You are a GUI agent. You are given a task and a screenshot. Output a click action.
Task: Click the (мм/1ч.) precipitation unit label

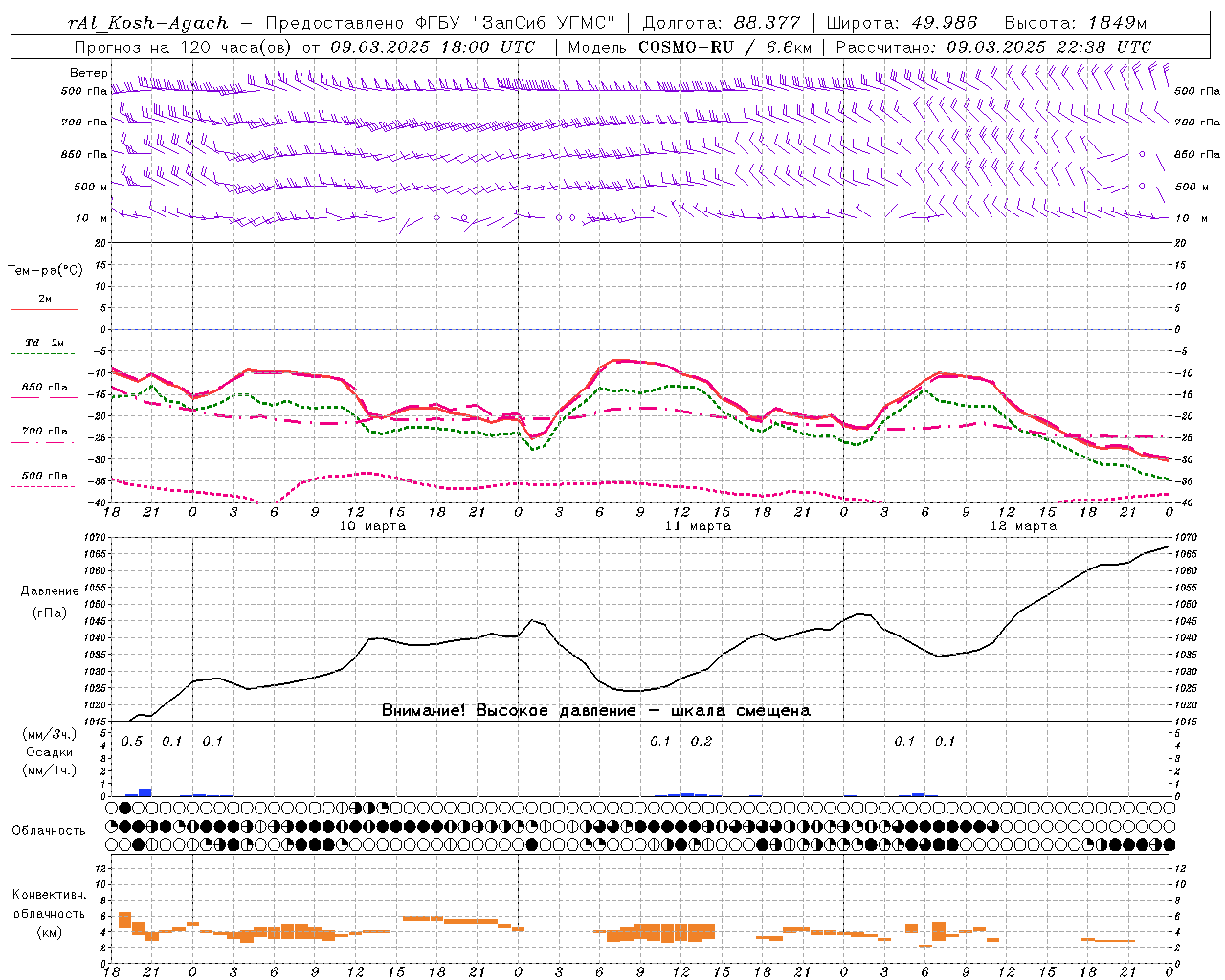coord(49,770)
